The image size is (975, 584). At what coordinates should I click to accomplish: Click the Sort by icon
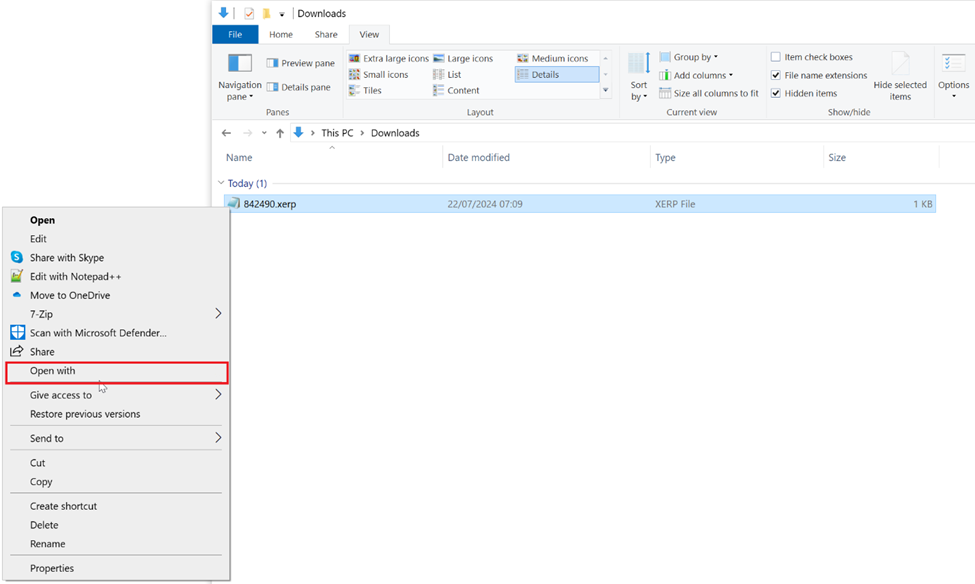point(638,66)
